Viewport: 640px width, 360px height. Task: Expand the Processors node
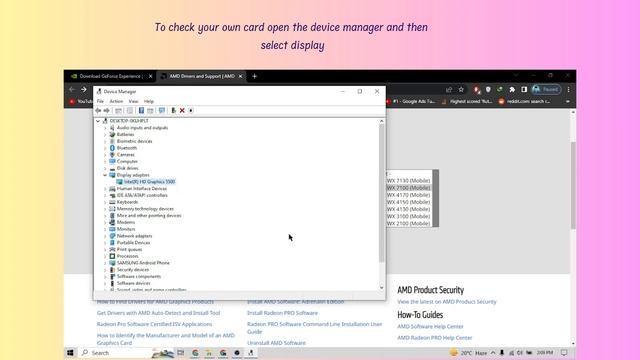tap(105, 256)
